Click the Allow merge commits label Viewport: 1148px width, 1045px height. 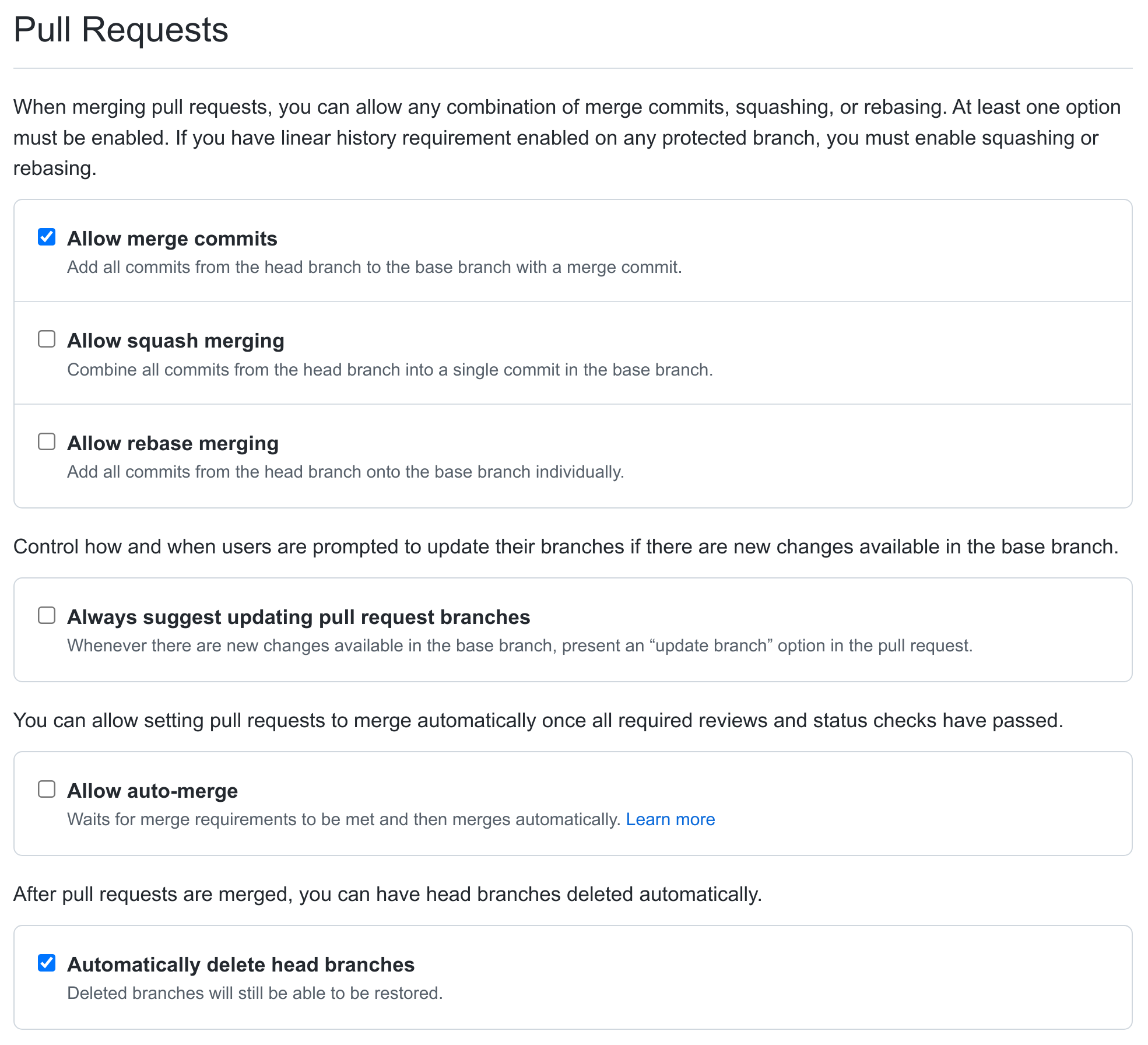coord(173,238)
